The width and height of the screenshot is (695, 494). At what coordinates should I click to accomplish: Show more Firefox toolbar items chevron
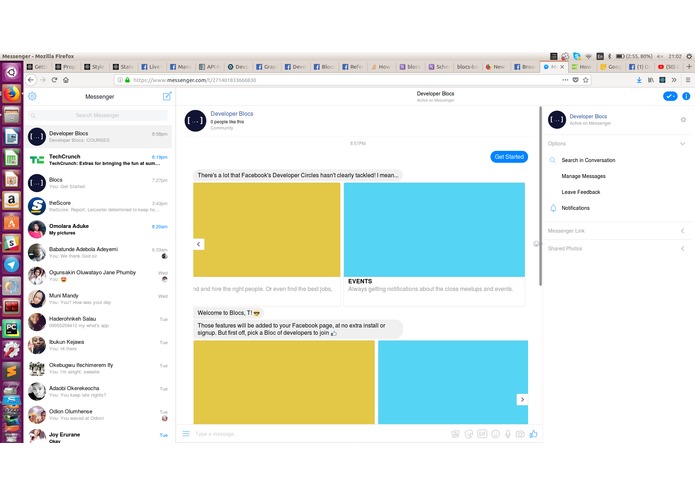(x=674, y=80)
